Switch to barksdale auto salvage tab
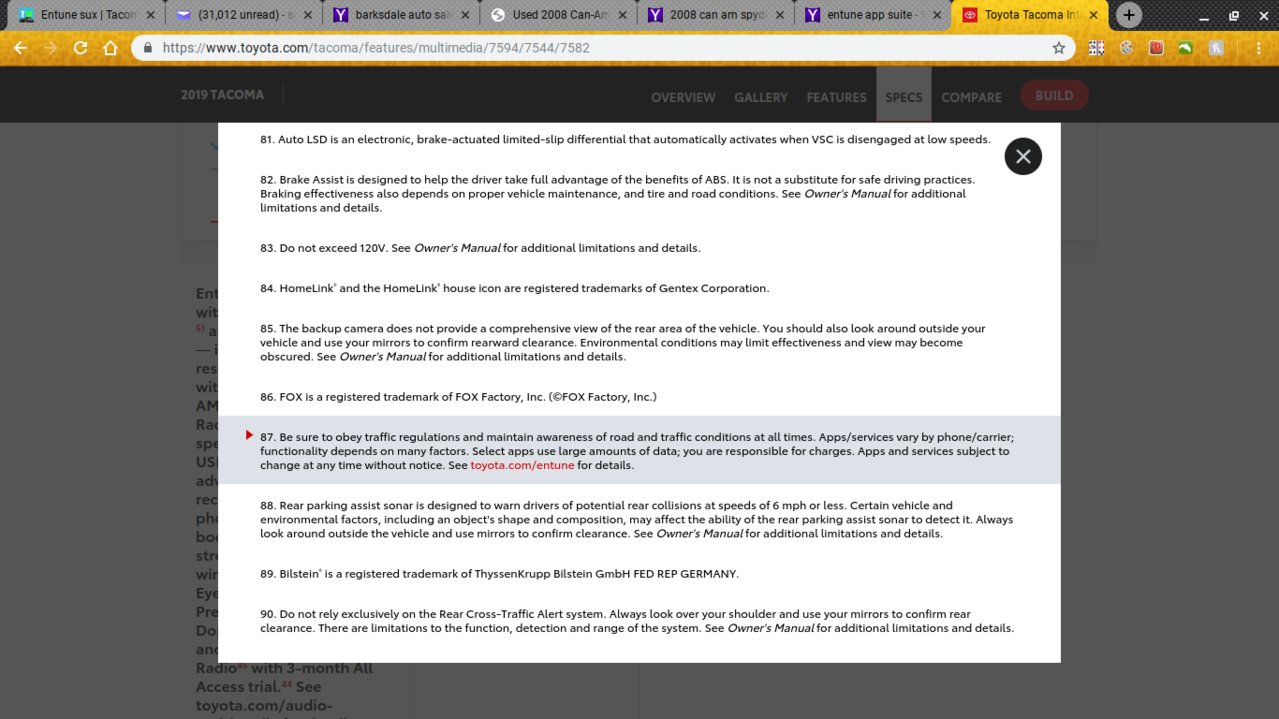Image resolution: width=1279 pixels, height=719 pixels. click(399, 15)
